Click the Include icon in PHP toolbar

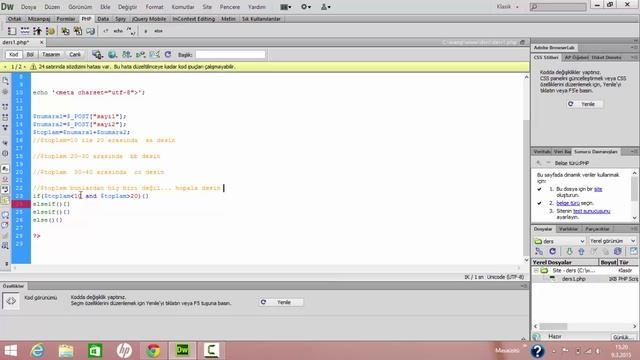65,31
